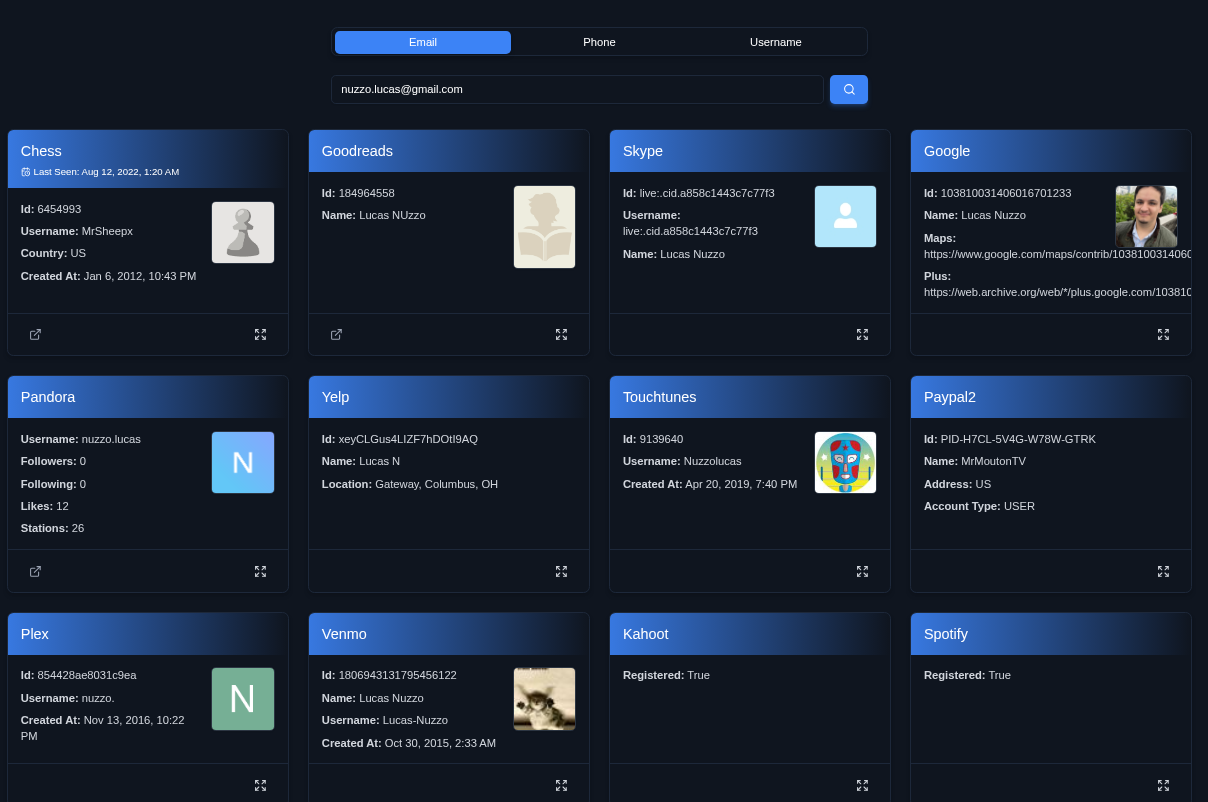Select the Email search tab
Screen dimensions: 1208x802
[x=423, y=42]
